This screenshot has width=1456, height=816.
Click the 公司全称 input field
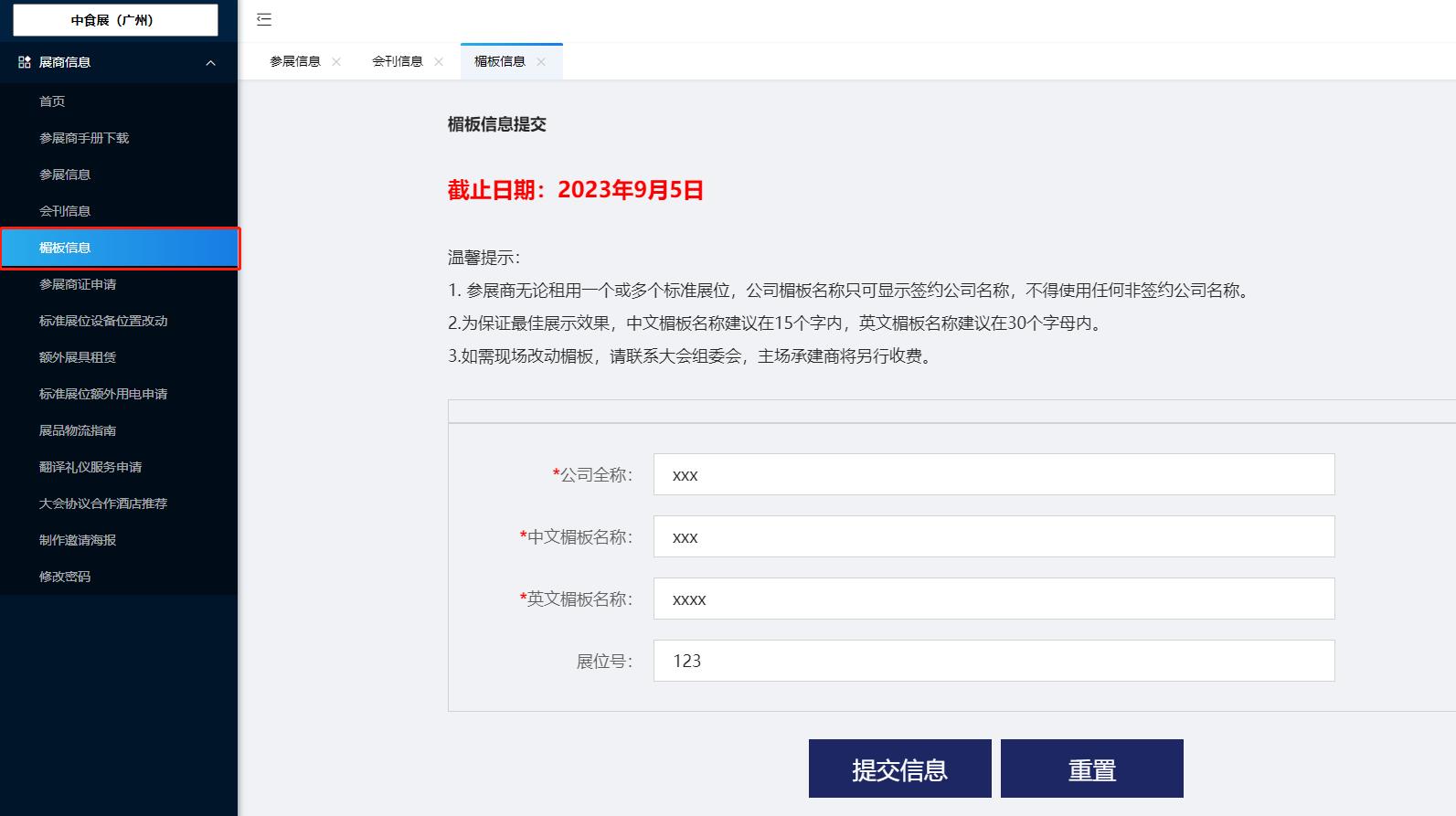tap(994, 474)
